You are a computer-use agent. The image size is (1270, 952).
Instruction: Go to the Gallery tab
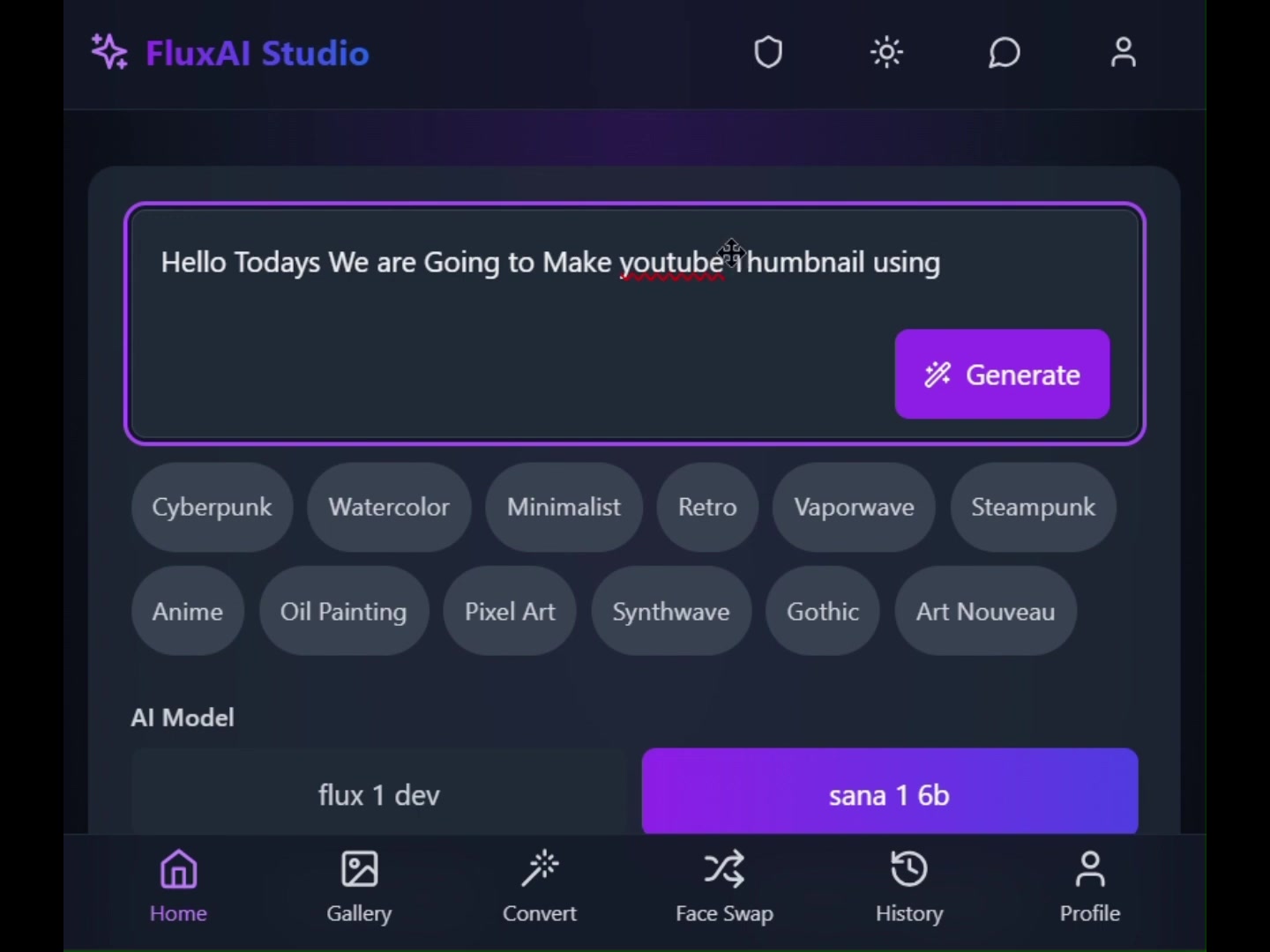click(x=359, y=888)
